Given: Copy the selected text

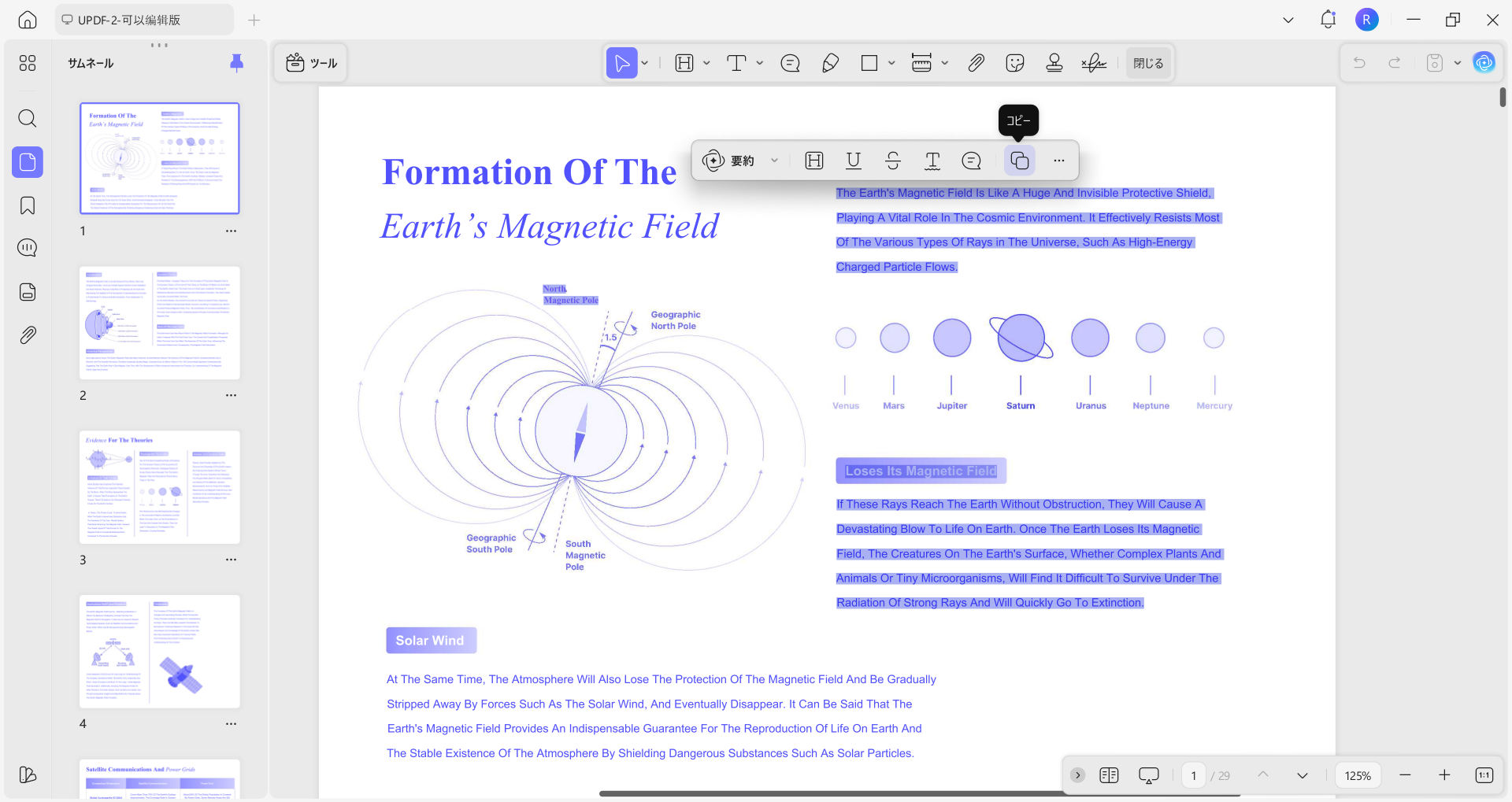Looking at the screenshot, I should click(1020, 161).
